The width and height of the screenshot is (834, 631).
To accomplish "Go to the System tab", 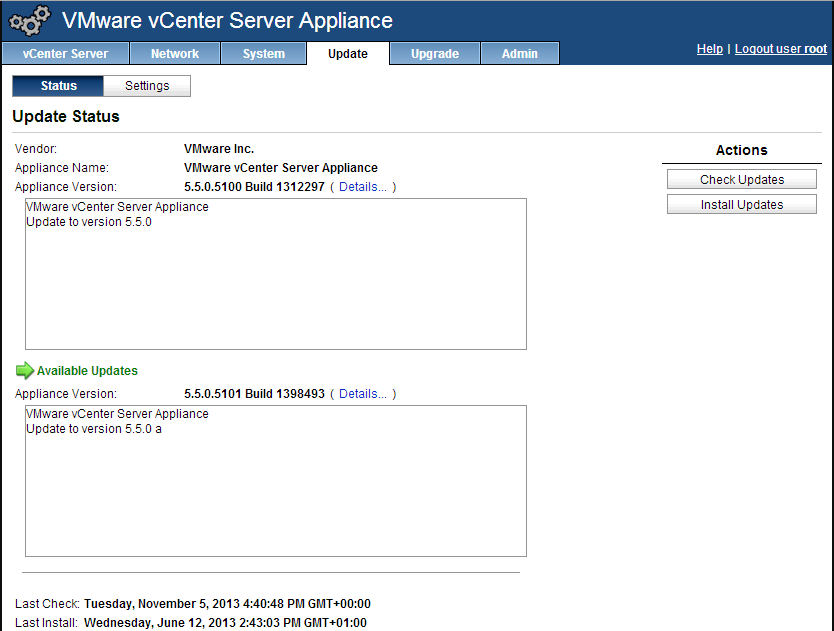I will coord(264,54).
